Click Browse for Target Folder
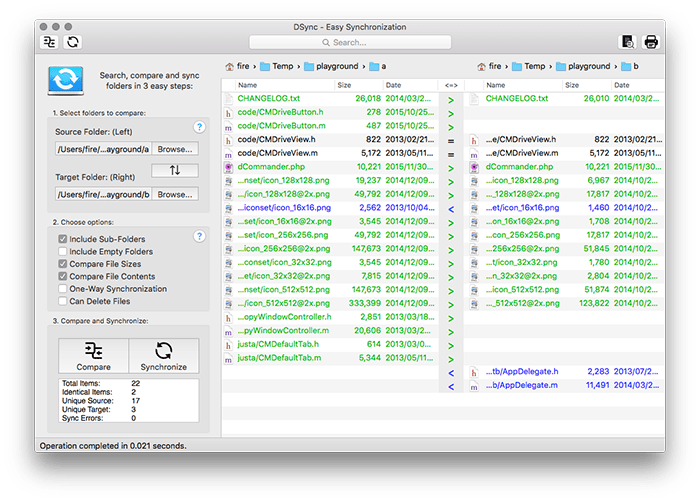700x502 pixels. coord(175,195)
